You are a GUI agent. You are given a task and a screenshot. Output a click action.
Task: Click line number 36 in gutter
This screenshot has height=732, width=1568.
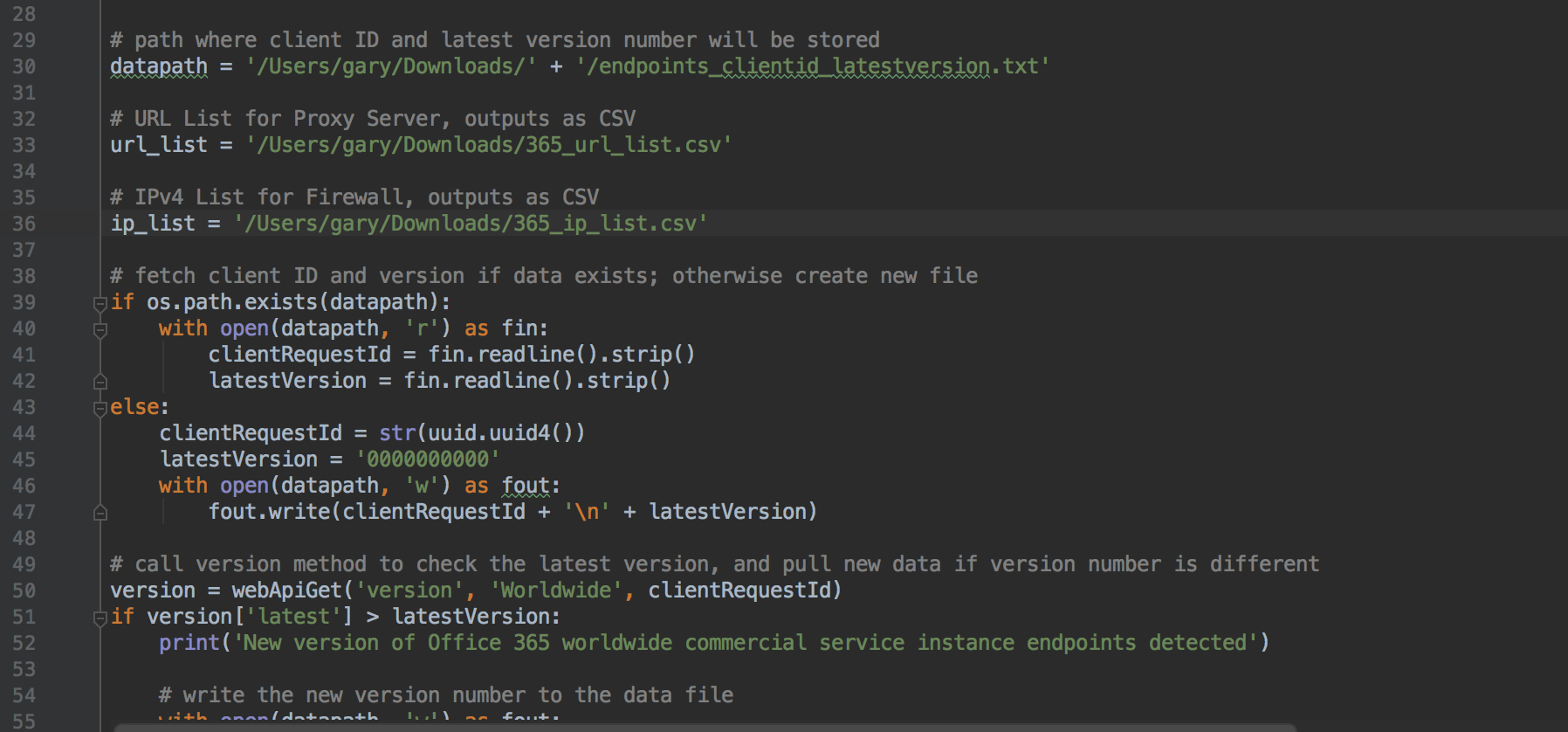pyautogui.click(x=24, y=224)
